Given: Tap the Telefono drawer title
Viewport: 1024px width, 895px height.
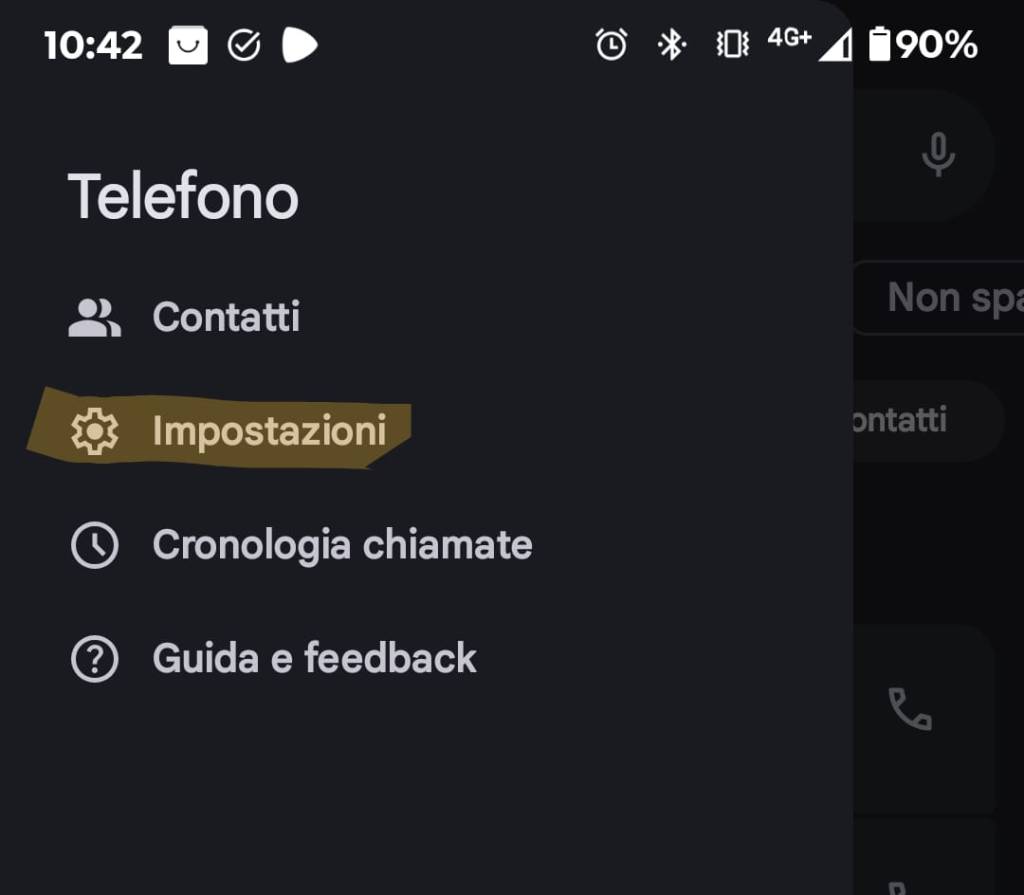Looking at the screenshot, I should pyautogui.click(x=183, y=196).
